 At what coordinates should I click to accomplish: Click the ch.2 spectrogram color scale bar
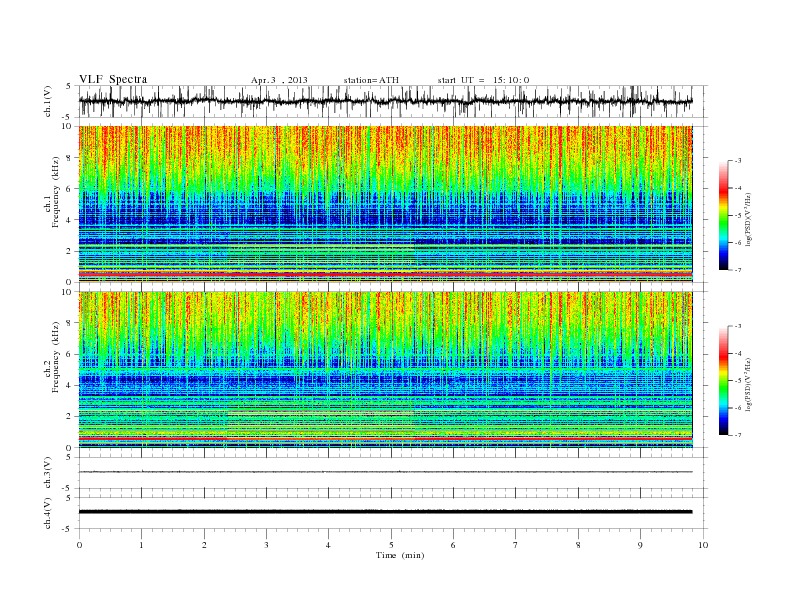click(723, 381)
